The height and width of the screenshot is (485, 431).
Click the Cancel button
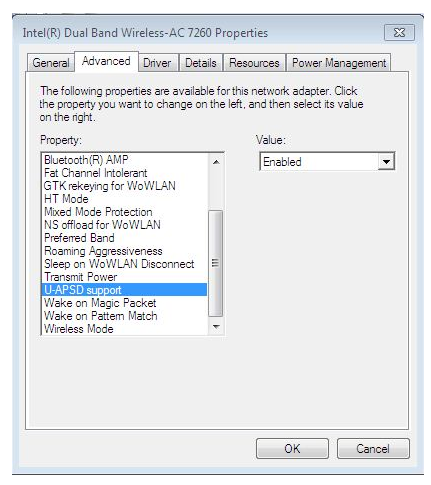373,449
